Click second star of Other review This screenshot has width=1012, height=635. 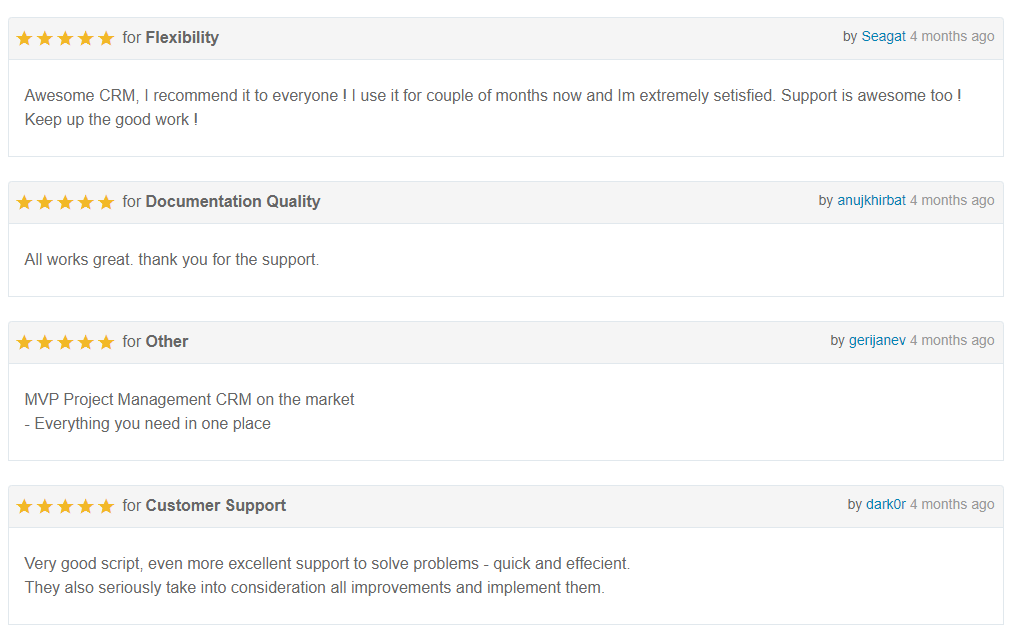[45, 342]
